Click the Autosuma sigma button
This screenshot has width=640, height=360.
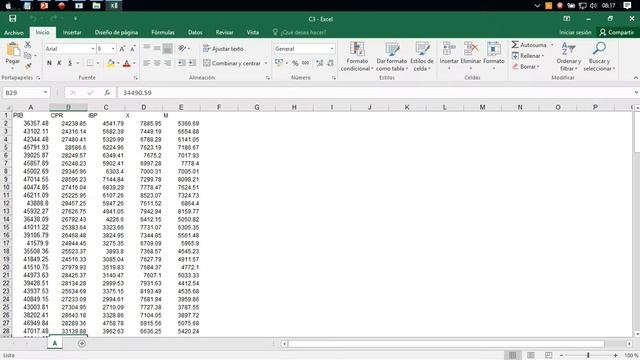click(x=529, y=45)
